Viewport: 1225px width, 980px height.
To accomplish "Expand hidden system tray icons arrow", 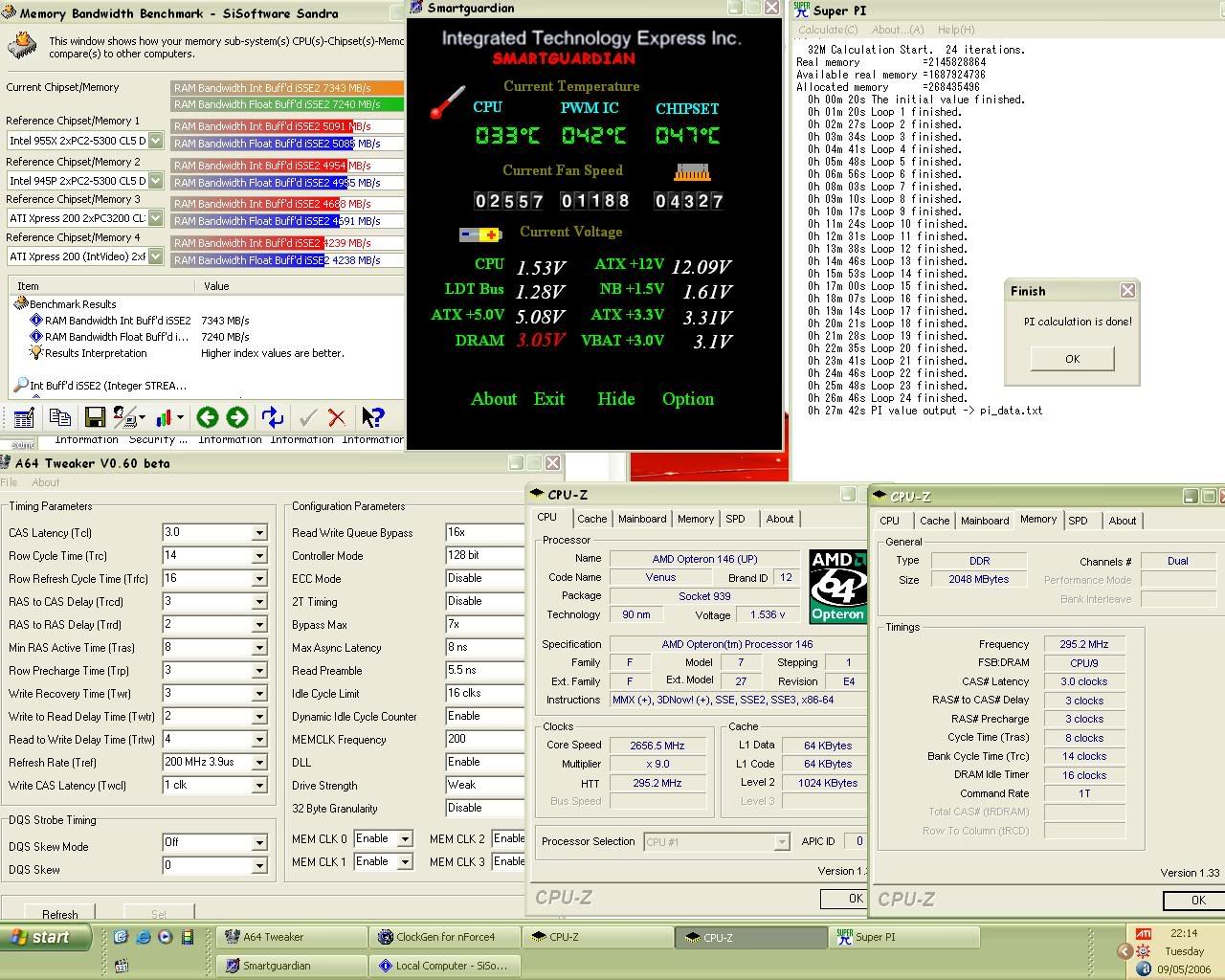I will point(1125,951).
